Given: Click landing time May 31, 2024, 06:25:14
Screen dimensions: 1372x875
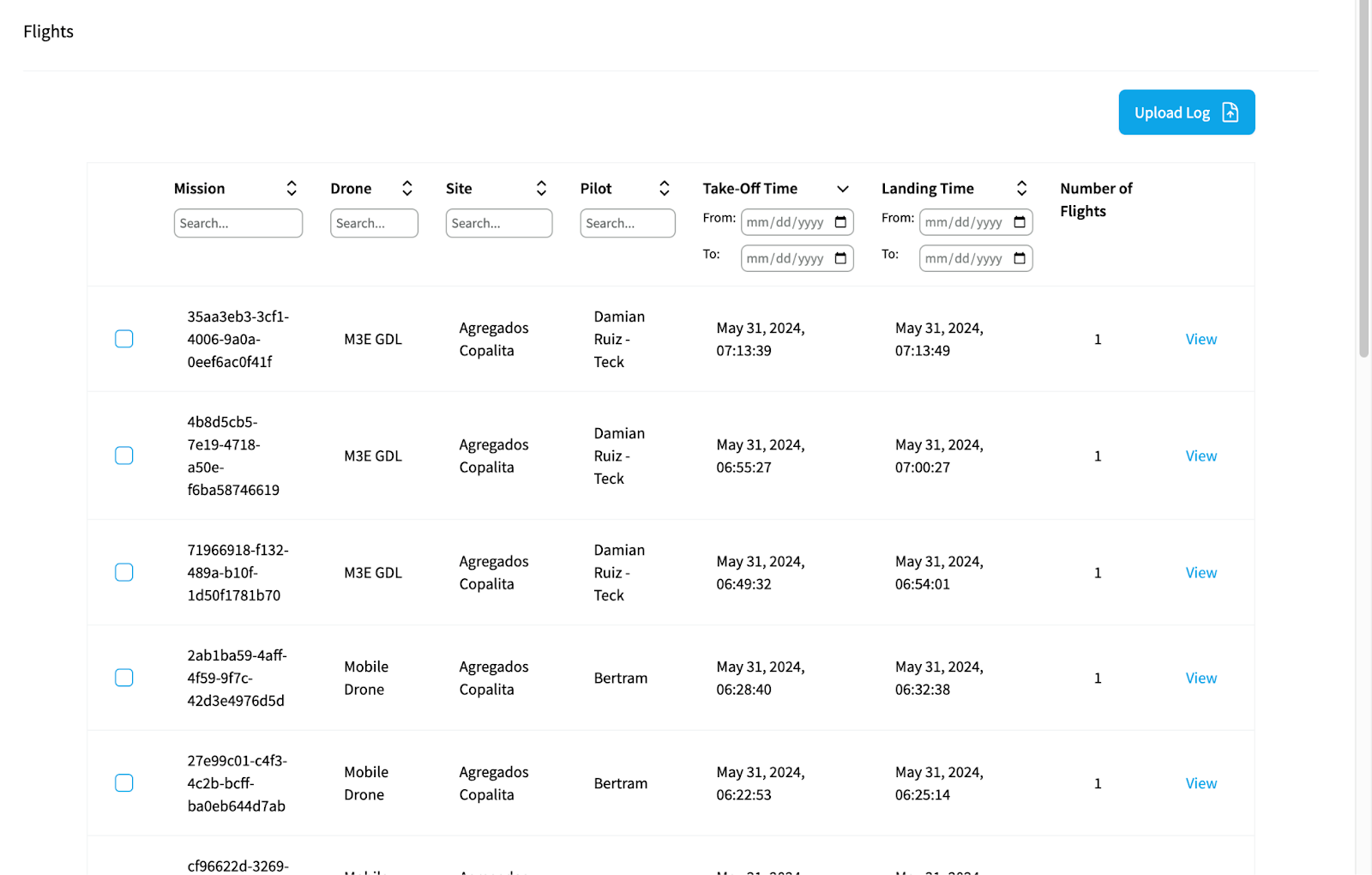Looking at the screenshot, I should (x=939, y=783).
